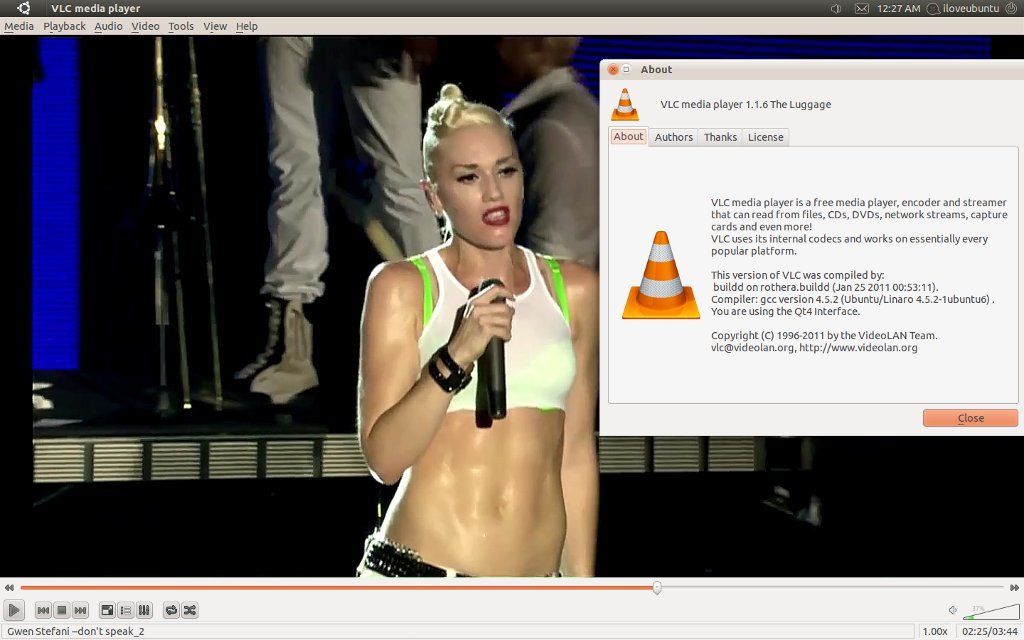The image size is (1024, 640).
Task: Open the Media menu
Action: pyautogui.click(x=19, y=26)
